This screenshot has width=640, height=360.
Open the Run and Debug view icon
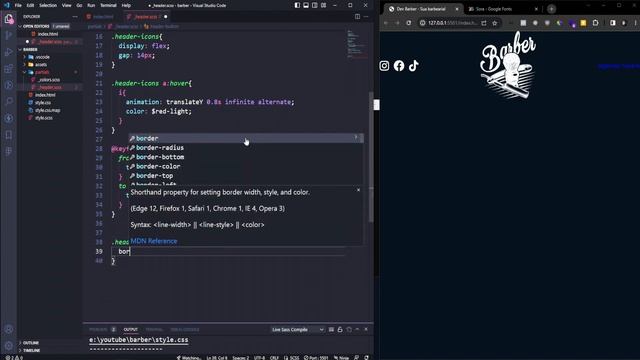pos(9,52)
